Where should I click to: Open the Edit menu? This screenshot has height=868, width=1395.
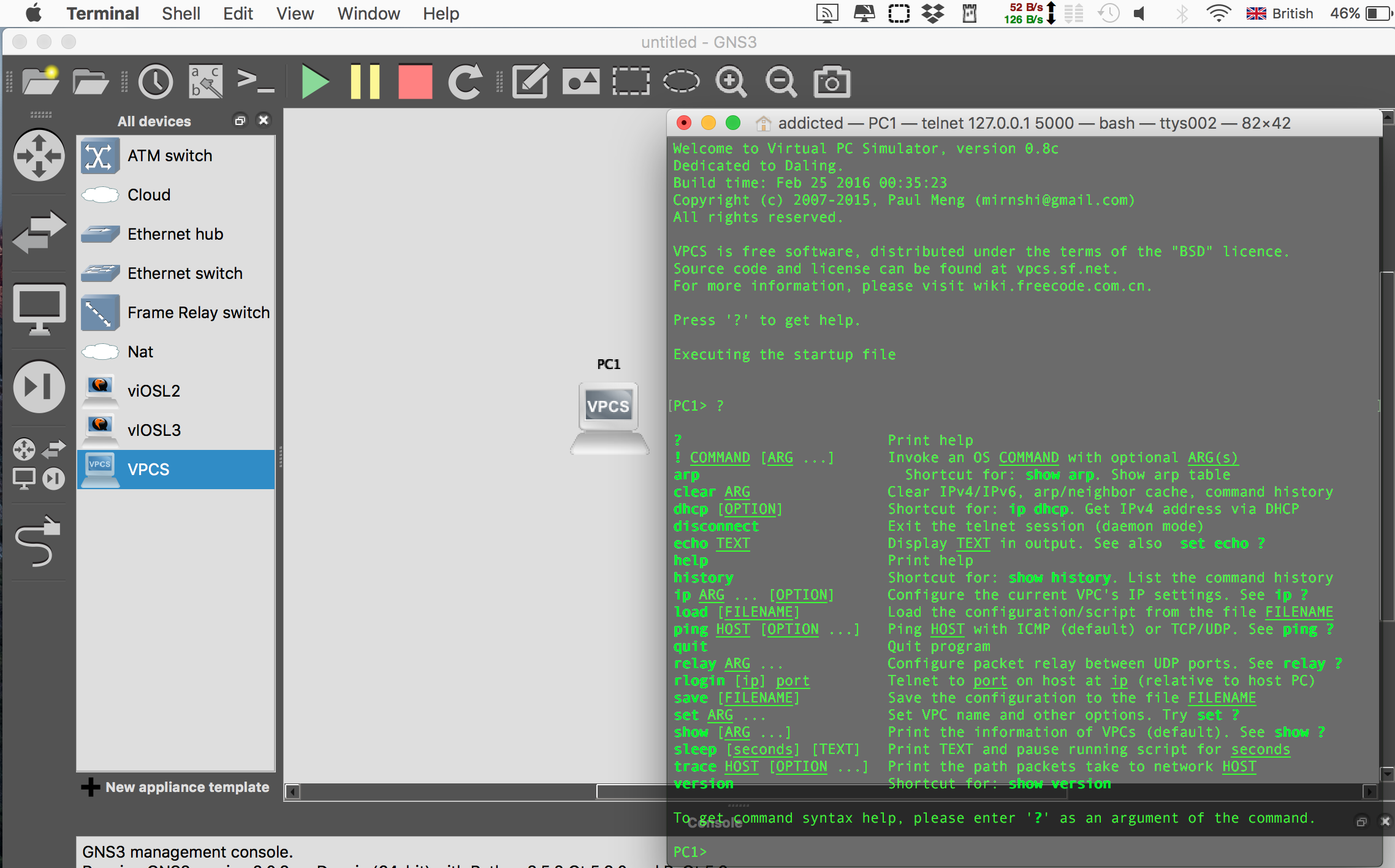coord(238,13)
